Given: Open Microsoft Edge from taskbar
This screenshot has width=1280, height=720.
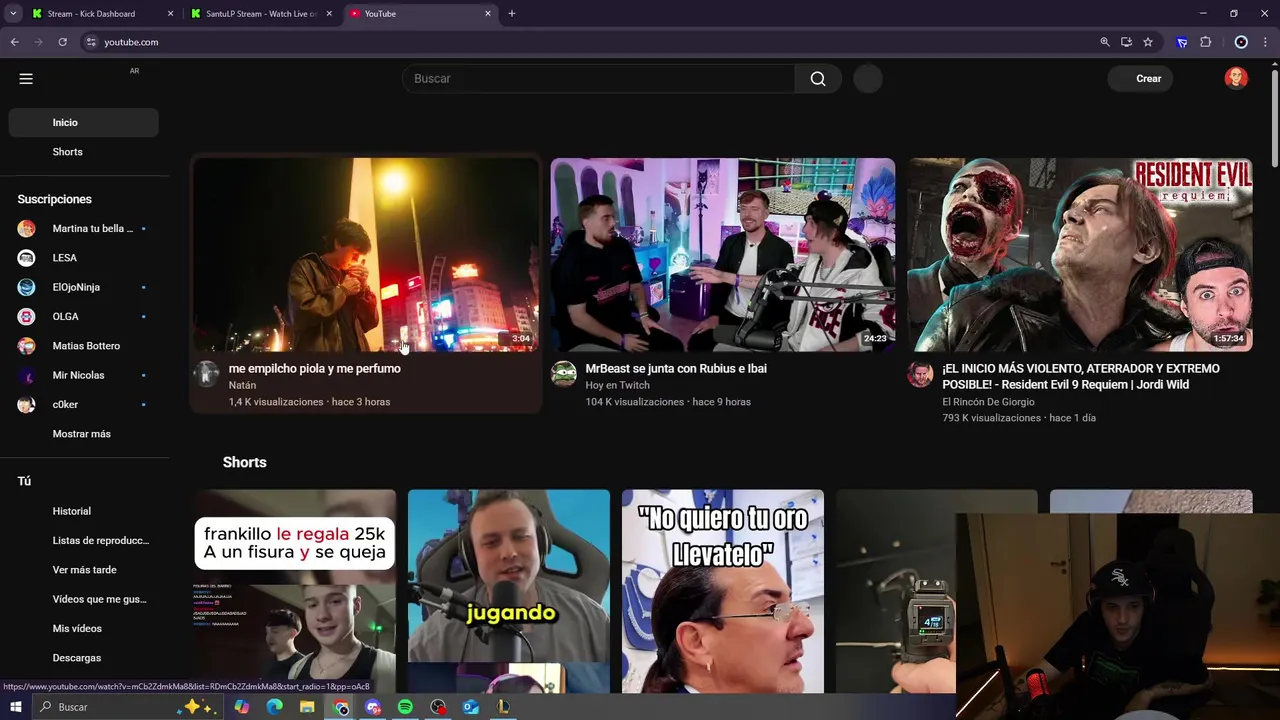Looking at the screenshot, I should [274, 707].
